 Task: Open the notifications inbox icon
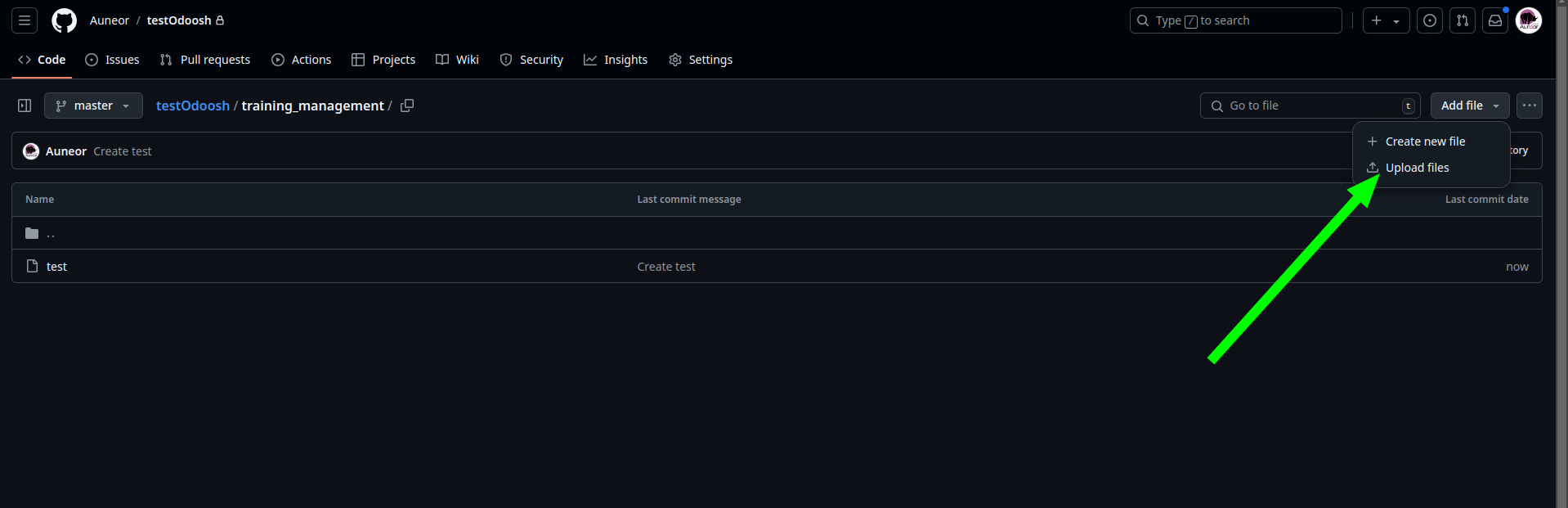[x=1494, y=20]
